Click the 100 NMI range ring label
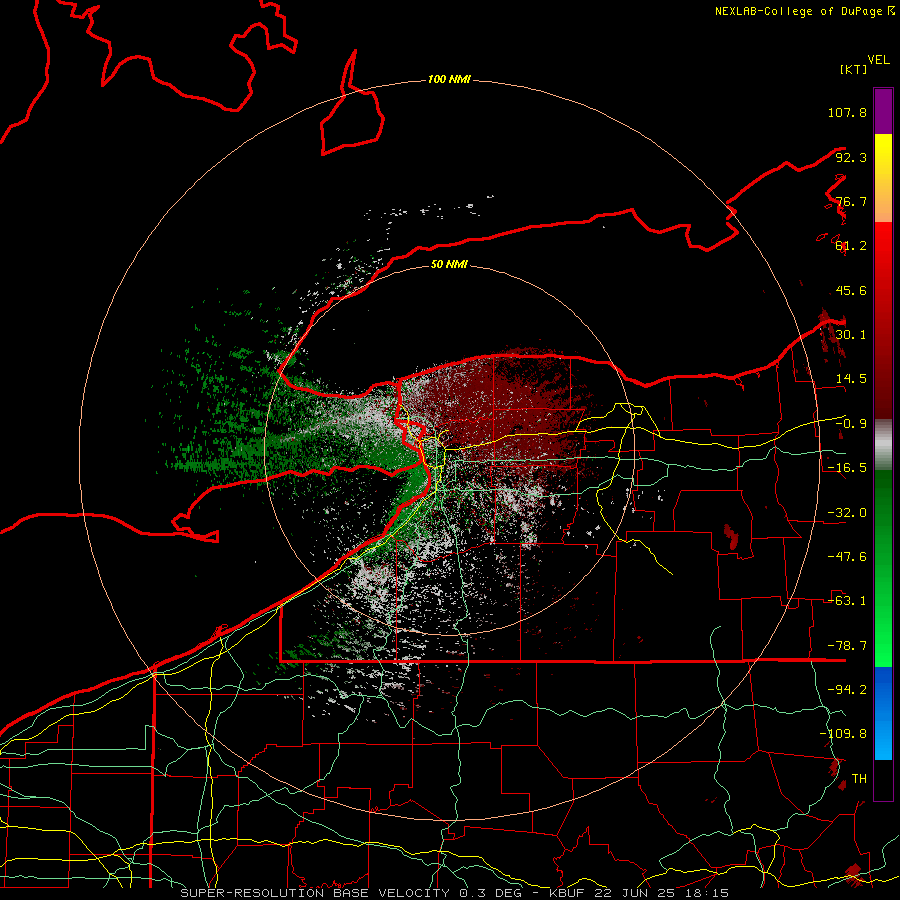This screenshot has width=900, height=900. (x=449, y=79)
